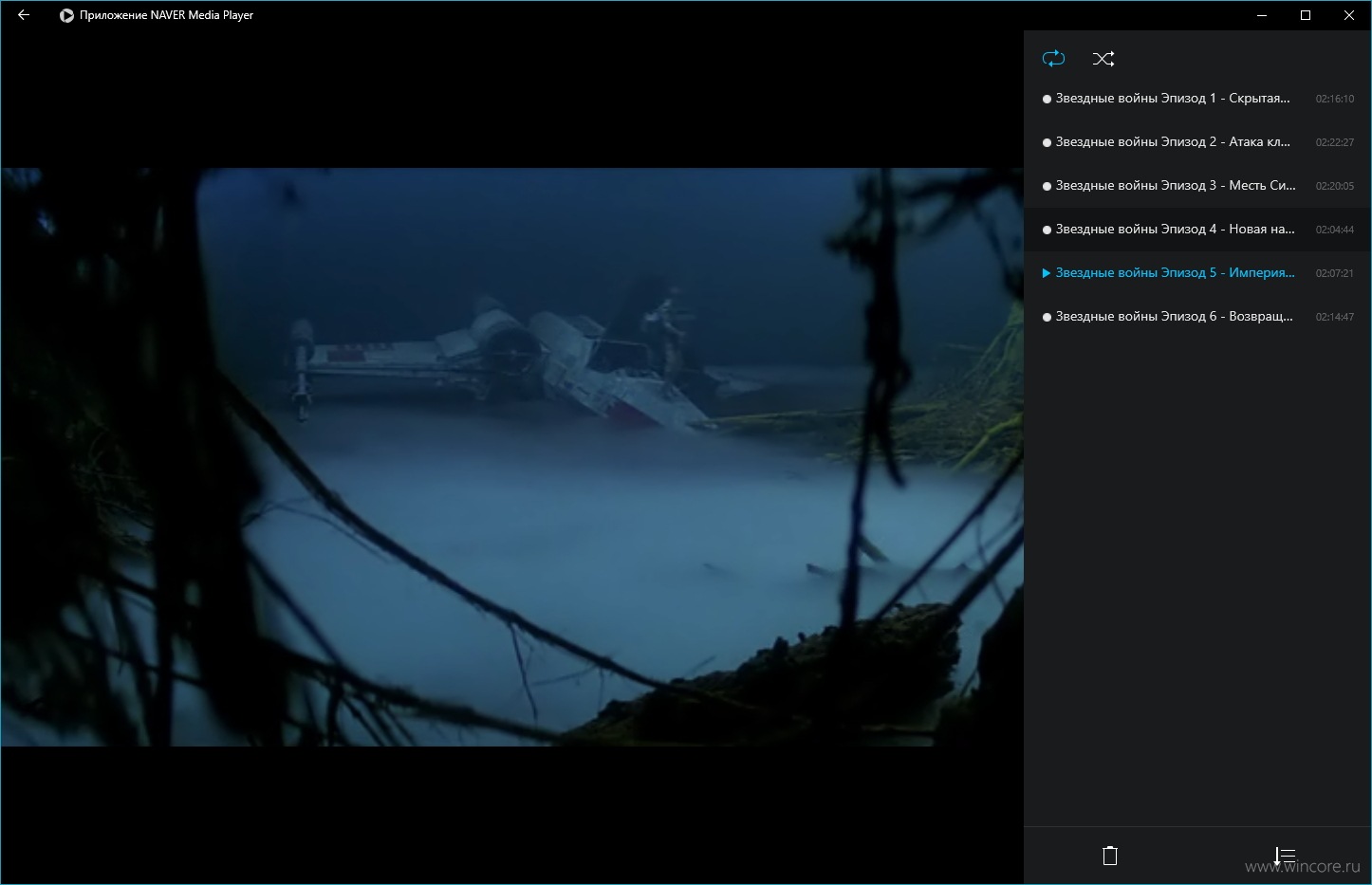
Task: Select the currently playing Эпизод 5 item
Action: coord(1197,273)
